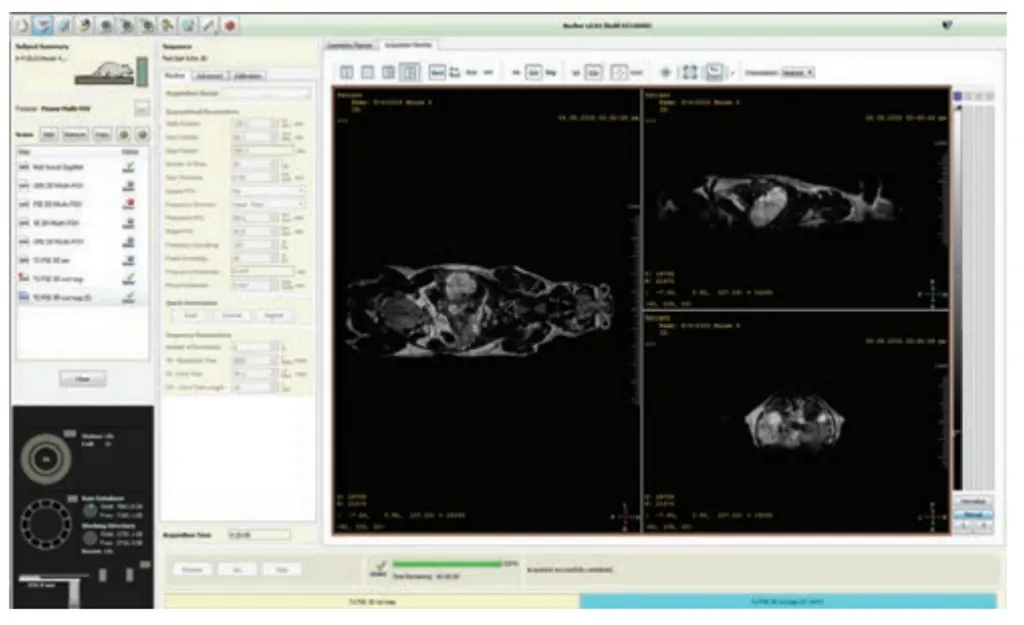1024x625 pixels.
Task: Open the Acquisition Monitor tab
Action: [x=409, y=45]
